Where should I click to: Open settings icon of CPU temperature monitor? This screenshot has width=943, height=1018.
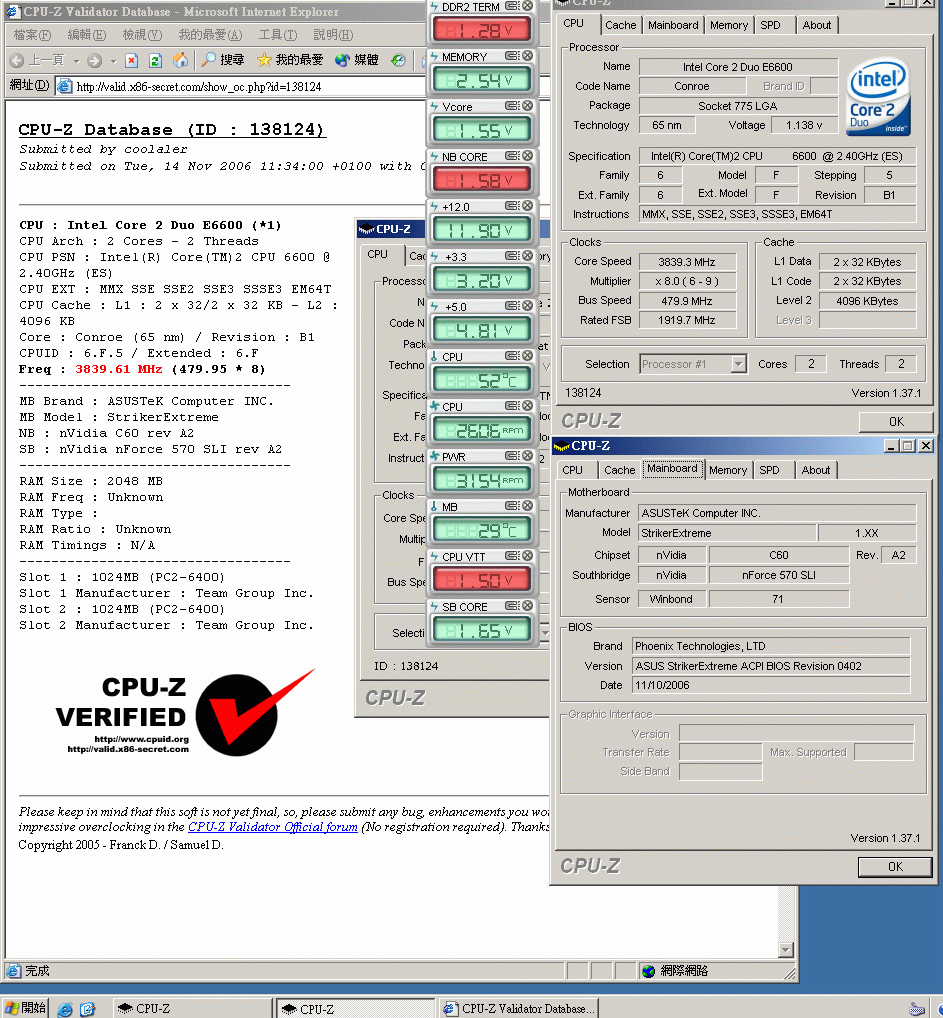coord(512,356)
